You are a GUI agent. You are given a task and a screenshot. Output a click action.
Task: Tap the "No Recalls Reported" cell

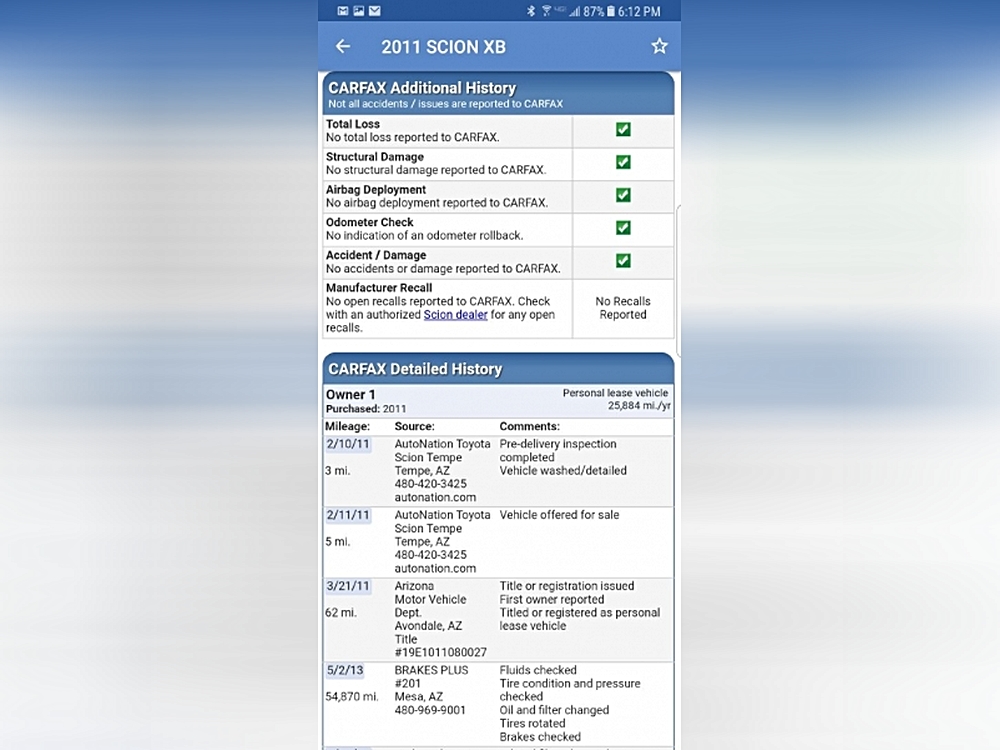click(623, 308)
